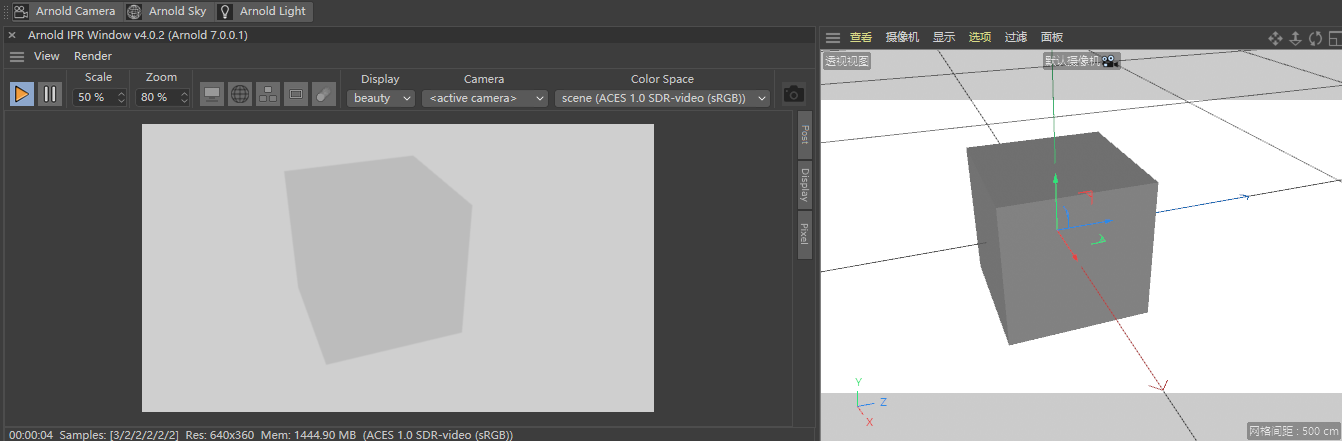Click the viewport rotate orbit icon
1342x441 pixels.
coord(1315,38)
